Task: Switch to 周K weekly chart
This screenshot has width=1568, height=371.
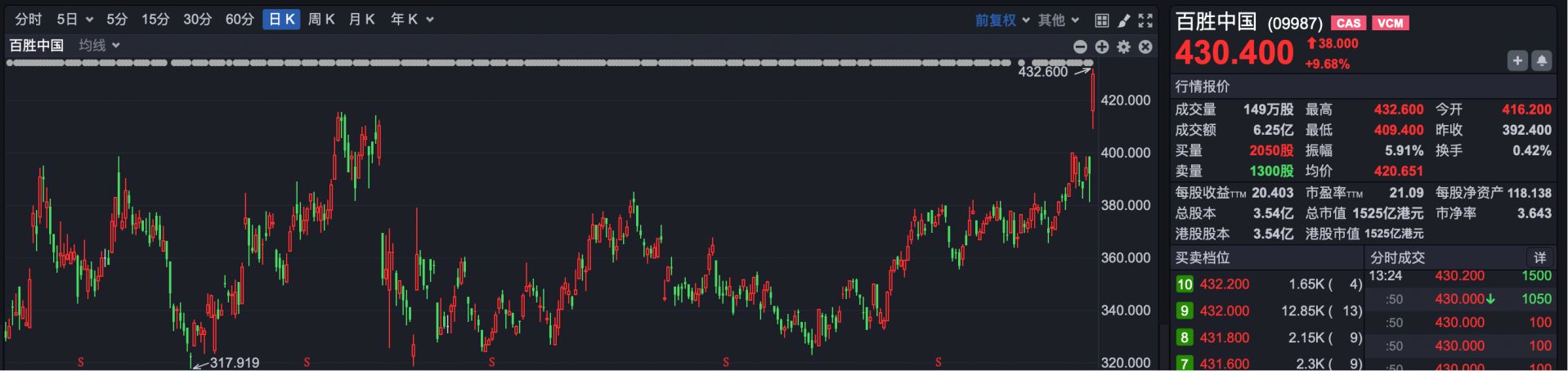Action: [x=321, y=20]
